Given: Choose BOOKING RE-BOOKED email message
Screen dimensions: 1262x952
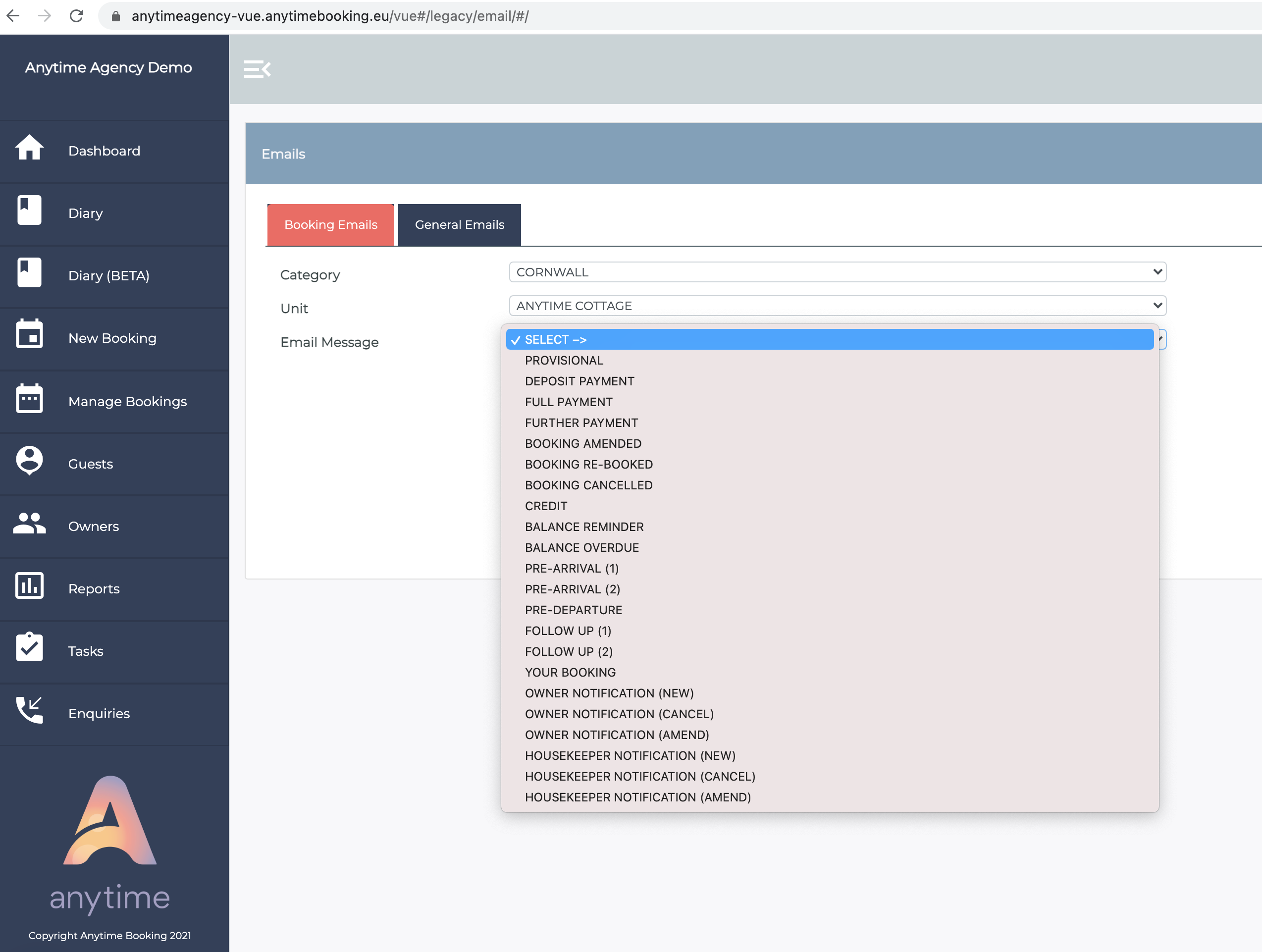Looking at the screenshot, I should 830,465.
